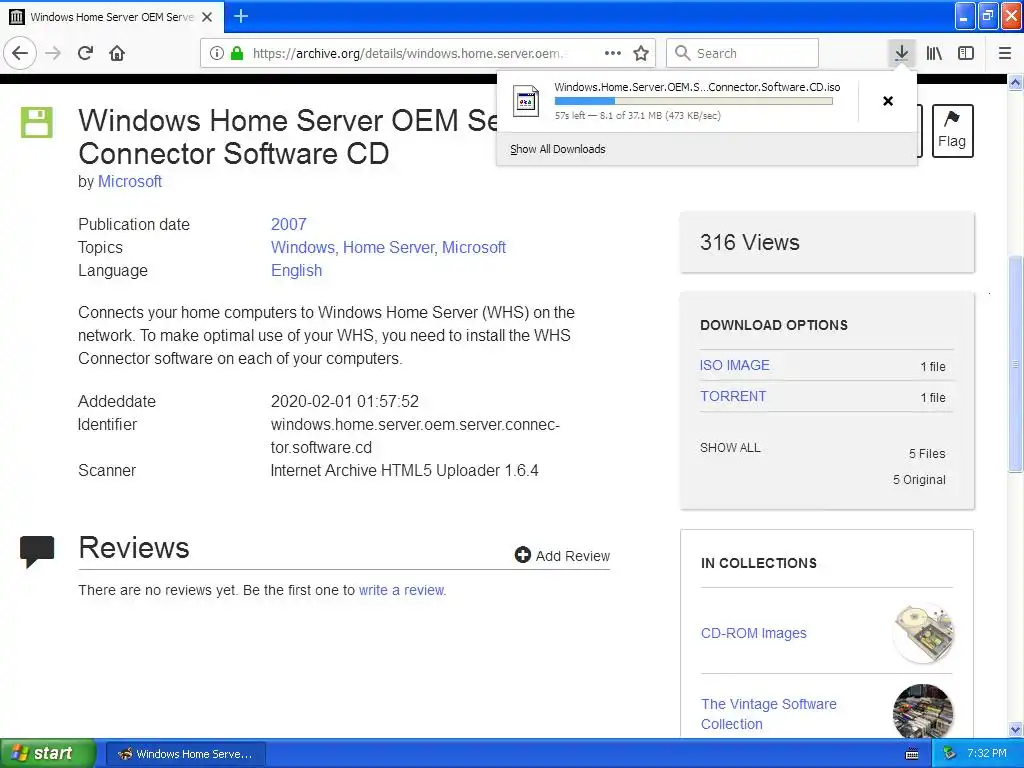Open the 2007 publication date link
1024x768 pixels.
(x=289, y=224)
